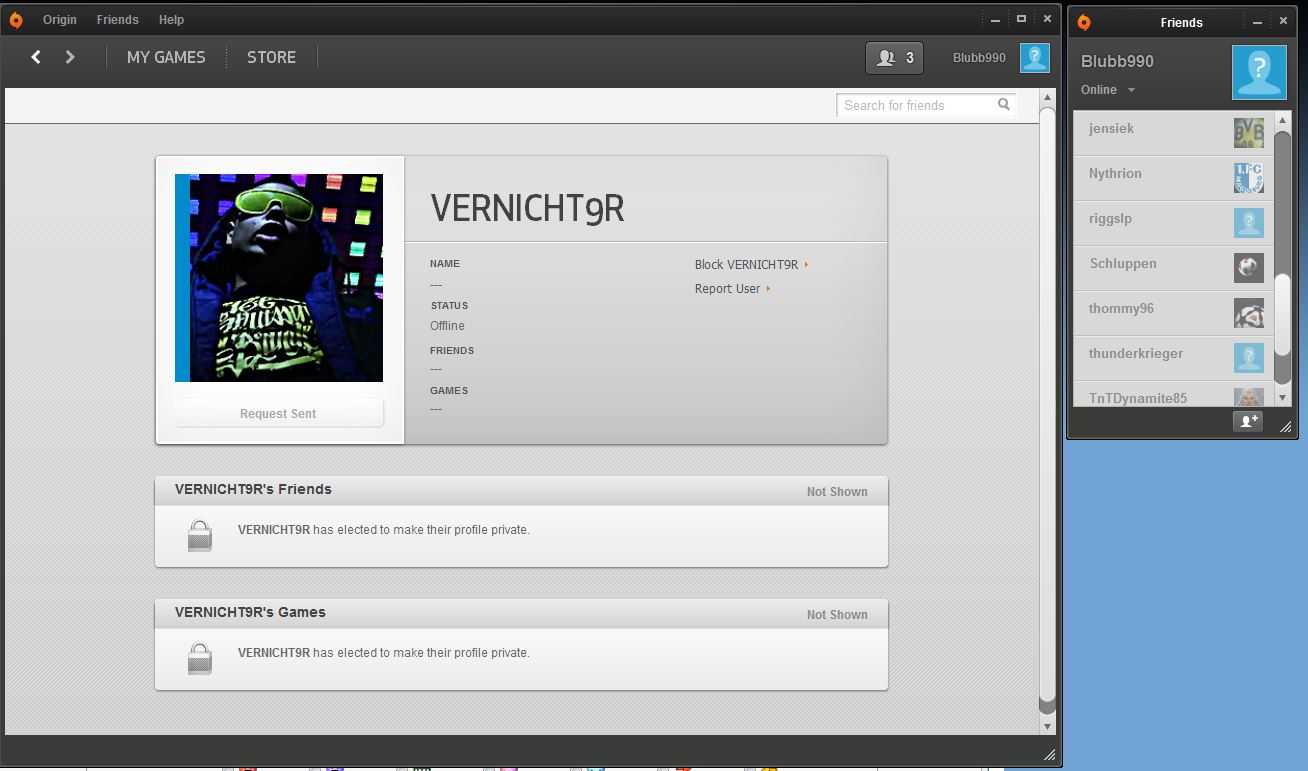Click lock icon in VERNICHT9R's Games section
Image resolution: width=1308 pixels, height=771 pixels.
pos(200,658)
